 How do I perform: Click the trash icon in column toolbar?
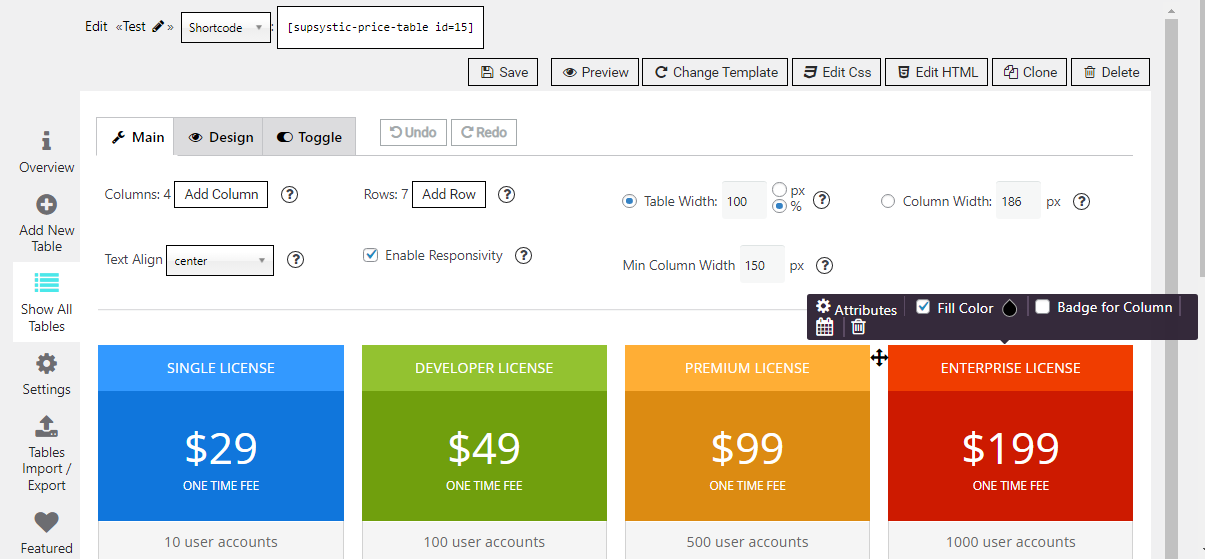click(x=858, y=327)
